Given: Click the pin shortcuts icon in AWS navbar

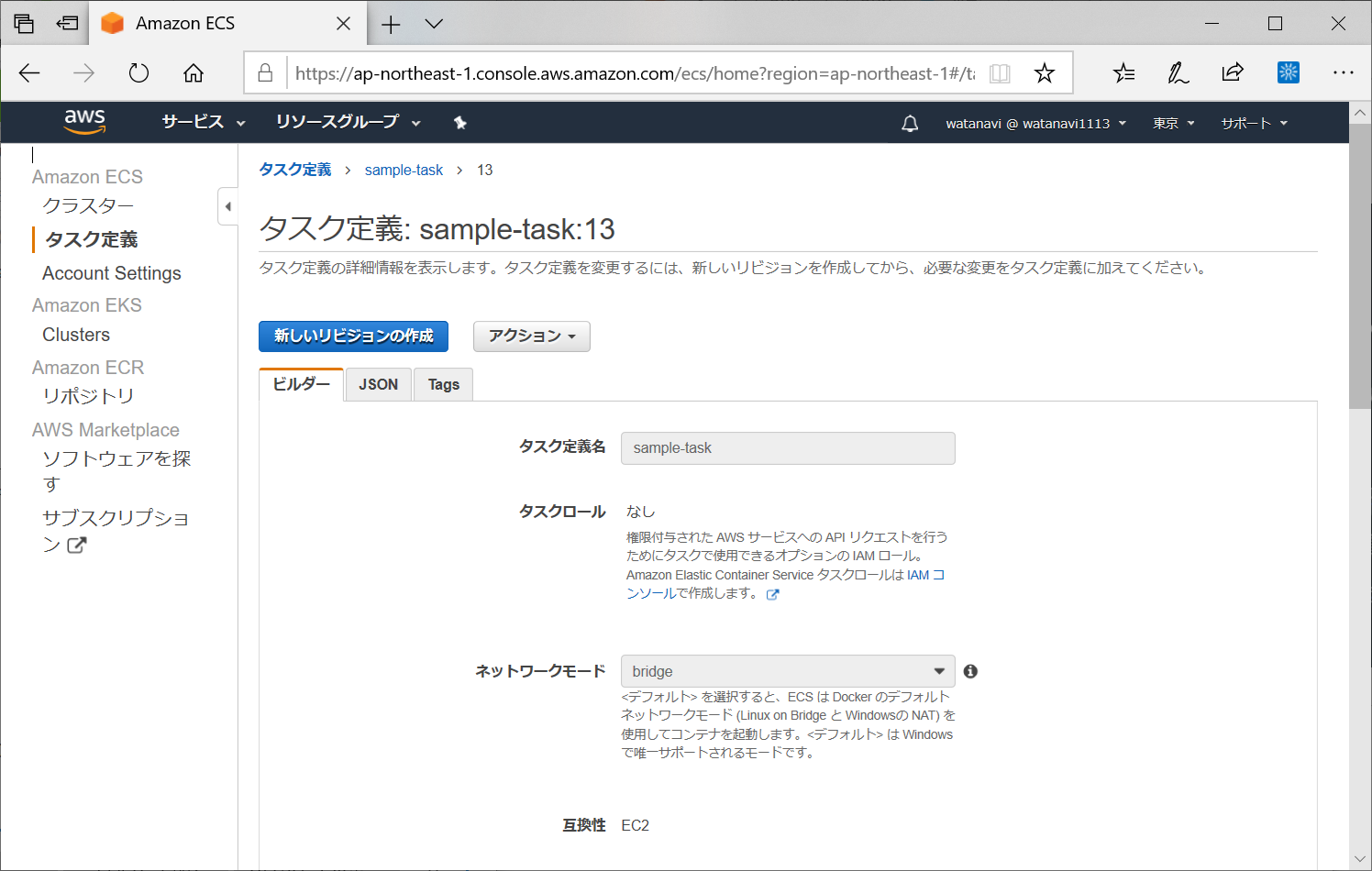Looking at the screenshot, I should (x=460, y=123).
